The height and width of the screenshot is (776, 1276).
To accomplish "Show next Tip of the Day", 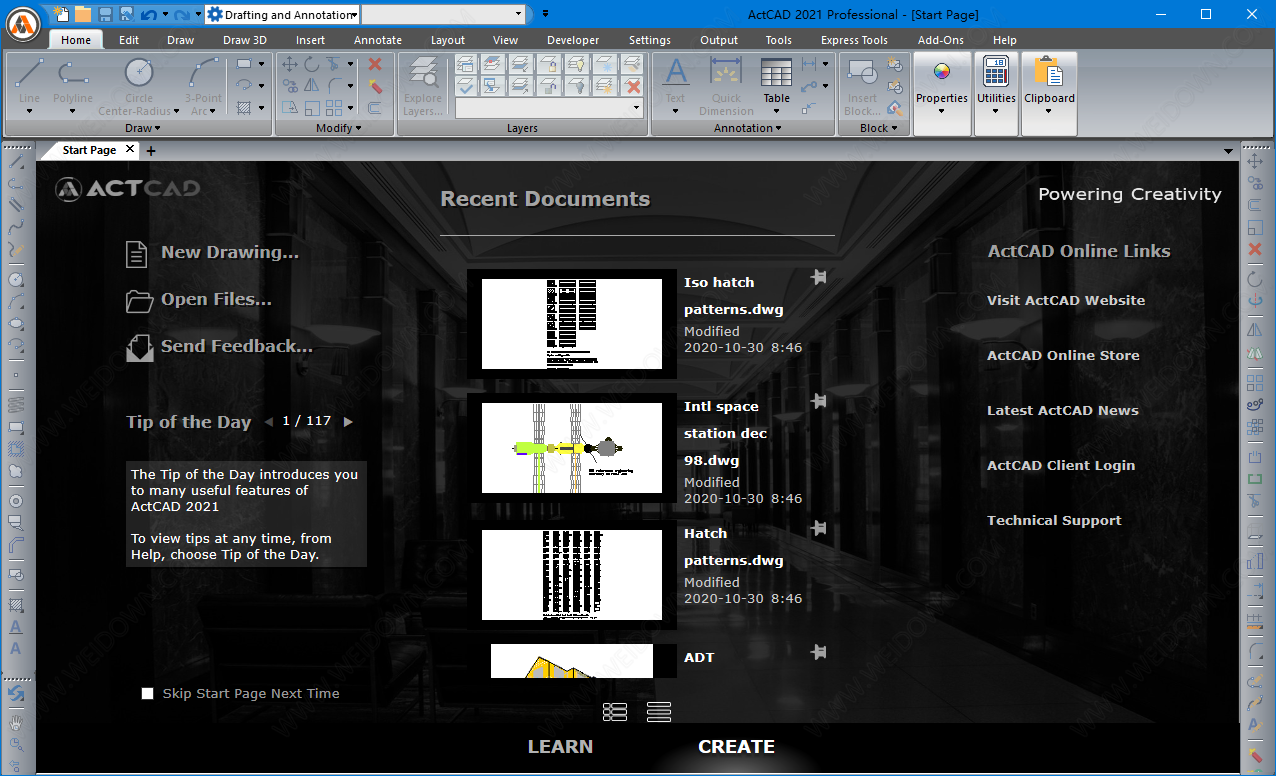I will pyautogui.click(x=348, y=422).
